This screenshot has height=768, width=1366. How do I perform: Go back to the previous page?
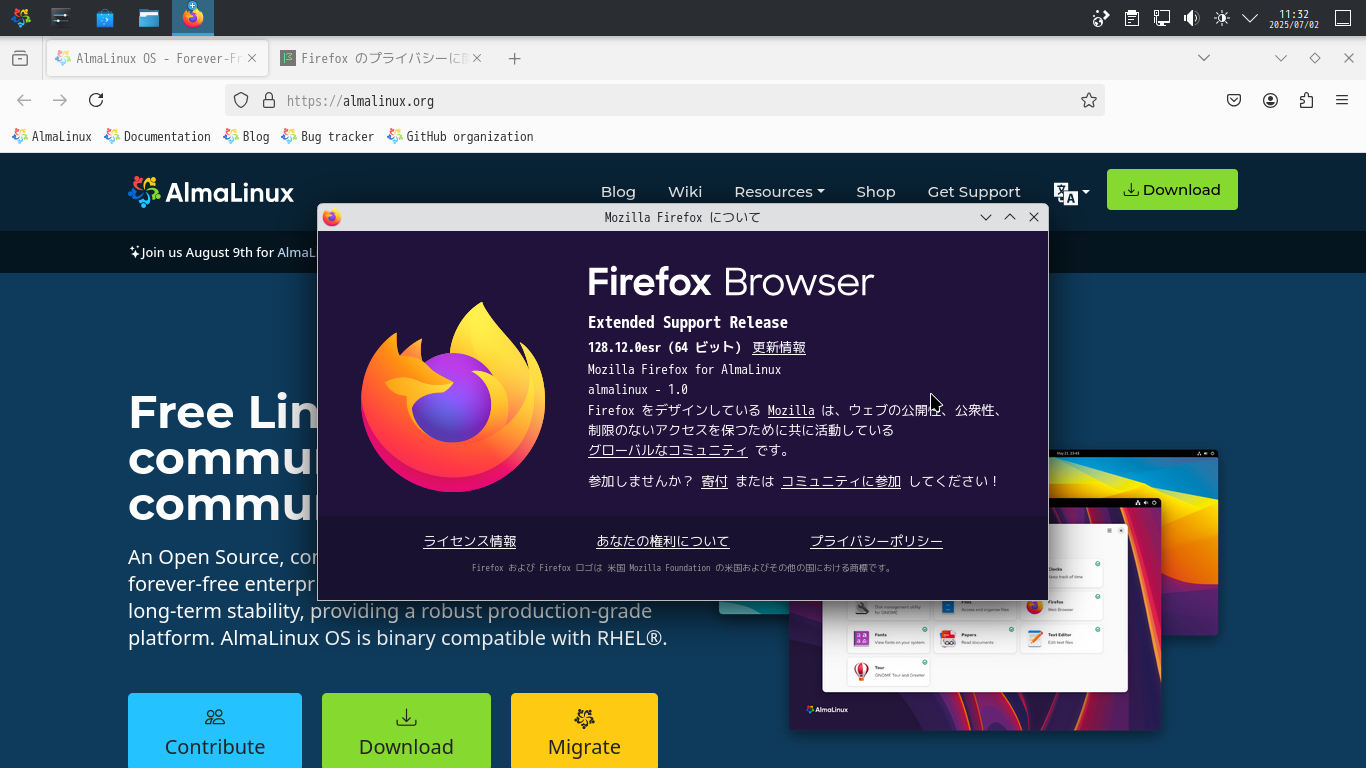[x=25, y=100]
